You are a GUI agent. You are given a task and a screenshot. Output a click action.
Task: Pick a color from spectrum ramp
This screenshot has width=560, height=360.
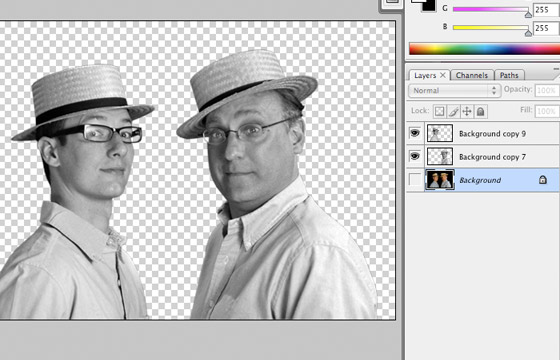pos(484,49)
